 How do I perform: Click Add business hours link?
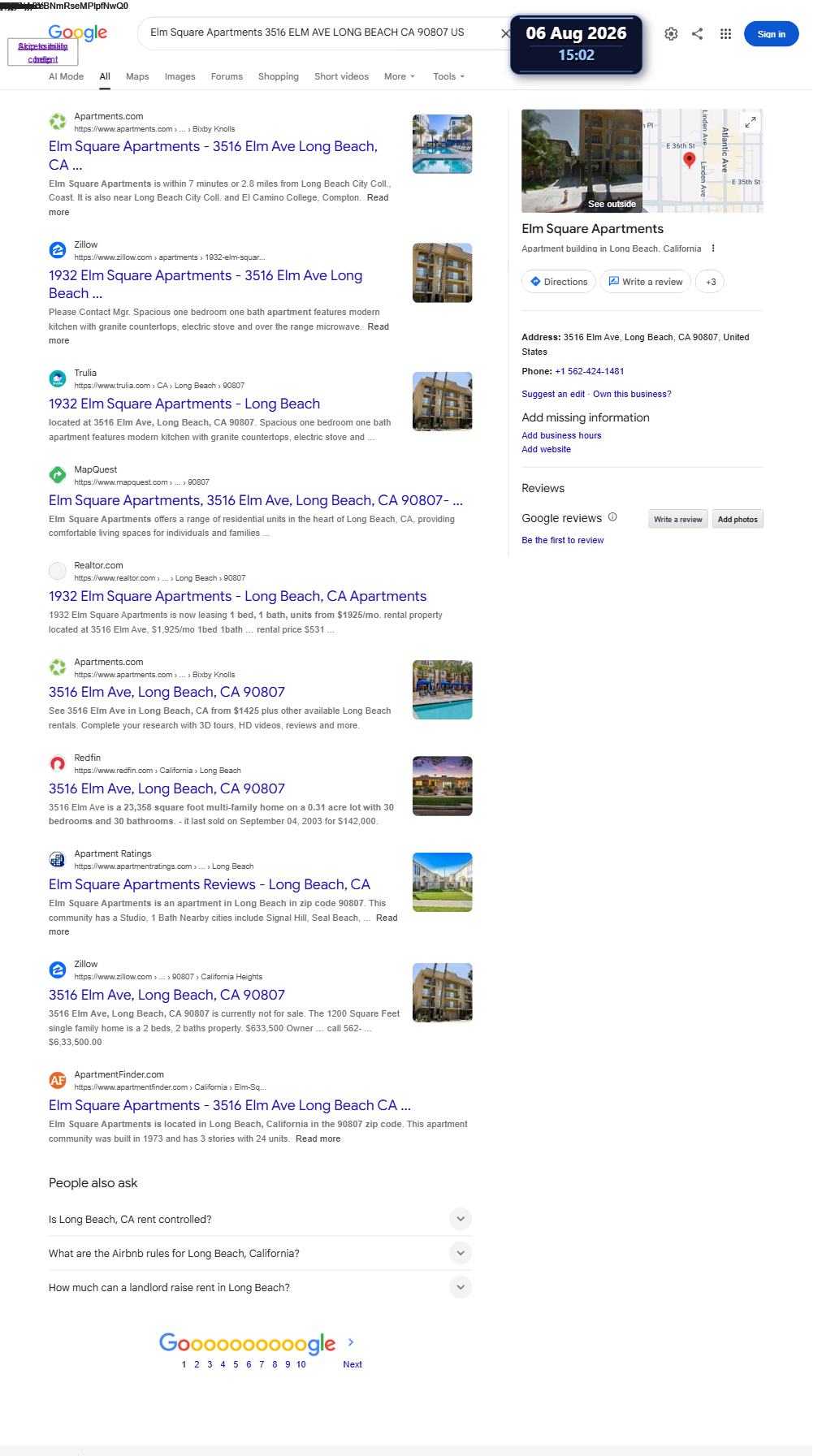561,435
